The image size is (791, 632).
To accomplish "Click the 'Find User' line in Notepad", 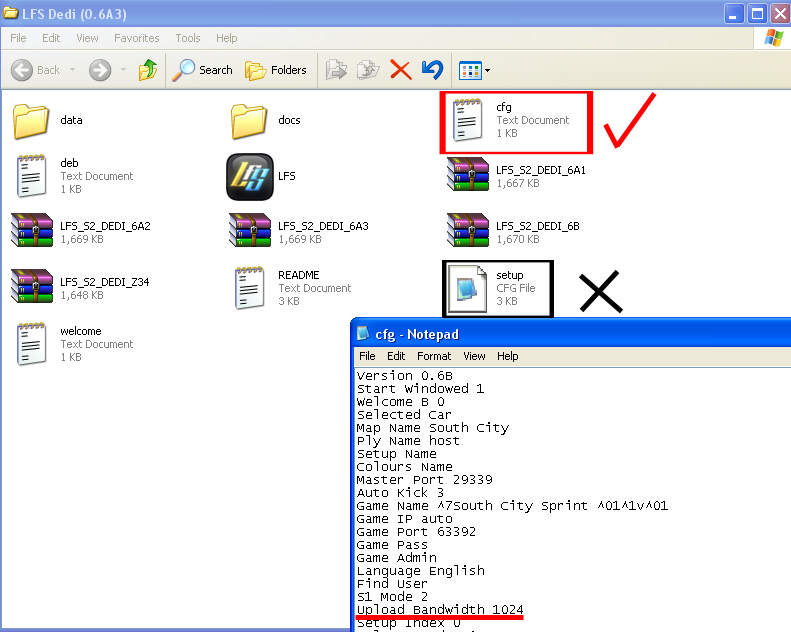I will click(x=392, y=584).
